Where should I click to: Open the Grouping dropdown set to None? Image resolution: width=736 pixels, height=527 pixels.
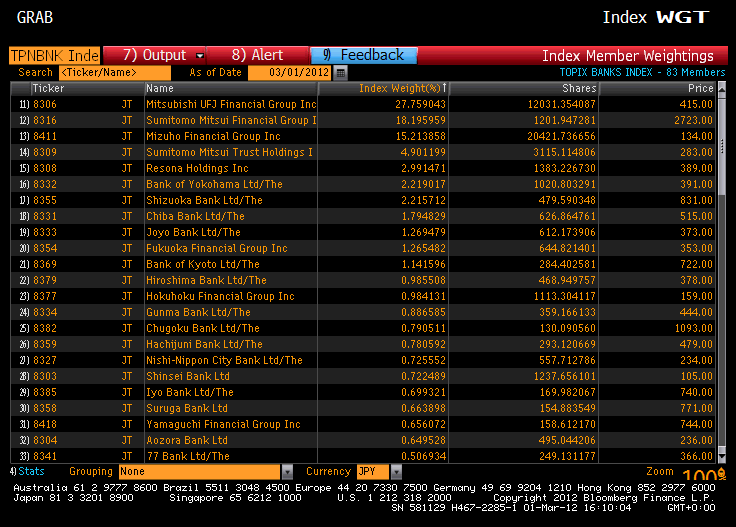click(x=287, y=471)
